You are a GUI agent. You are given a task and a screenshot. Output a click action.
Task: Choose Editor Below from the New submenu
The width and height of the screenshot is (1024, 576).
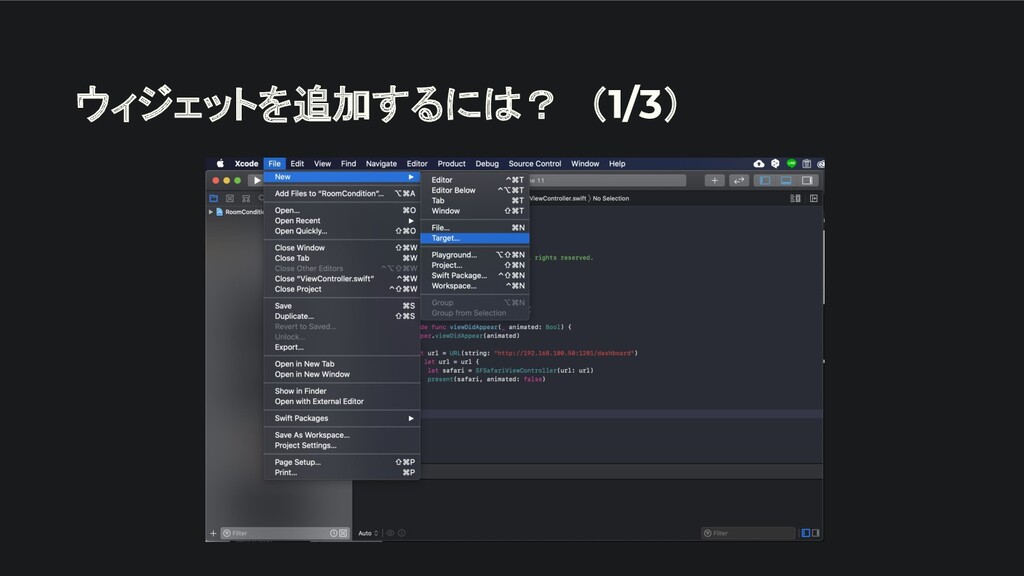[475, 190]
